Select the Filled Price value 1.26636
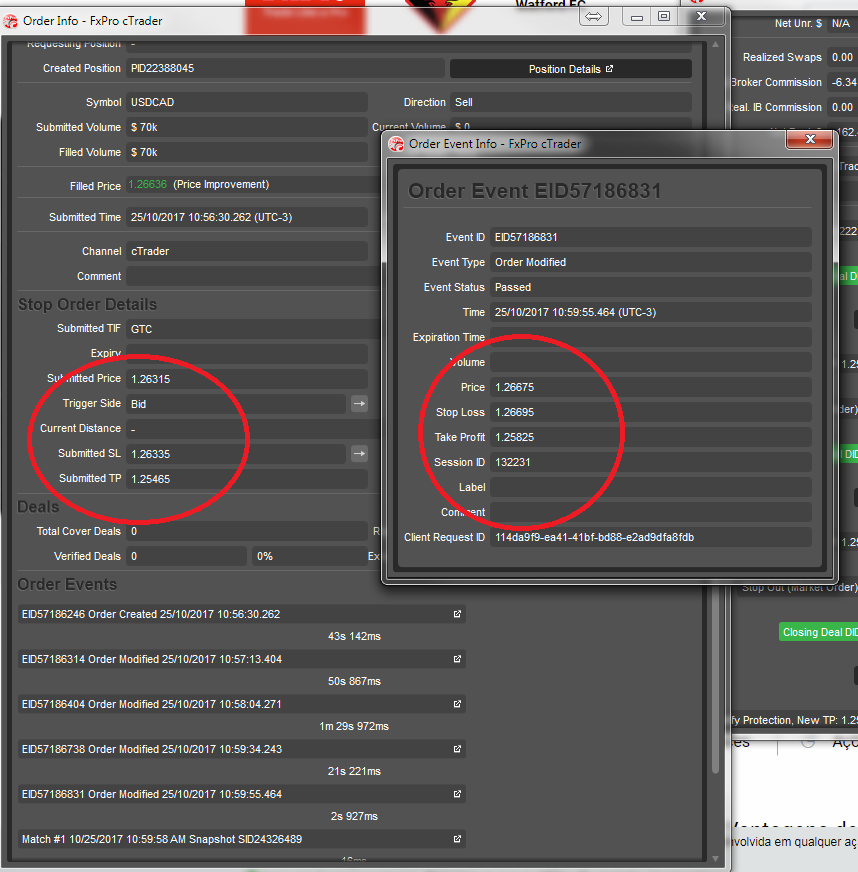This screenshot has height=872, width=858. (147, 185)
